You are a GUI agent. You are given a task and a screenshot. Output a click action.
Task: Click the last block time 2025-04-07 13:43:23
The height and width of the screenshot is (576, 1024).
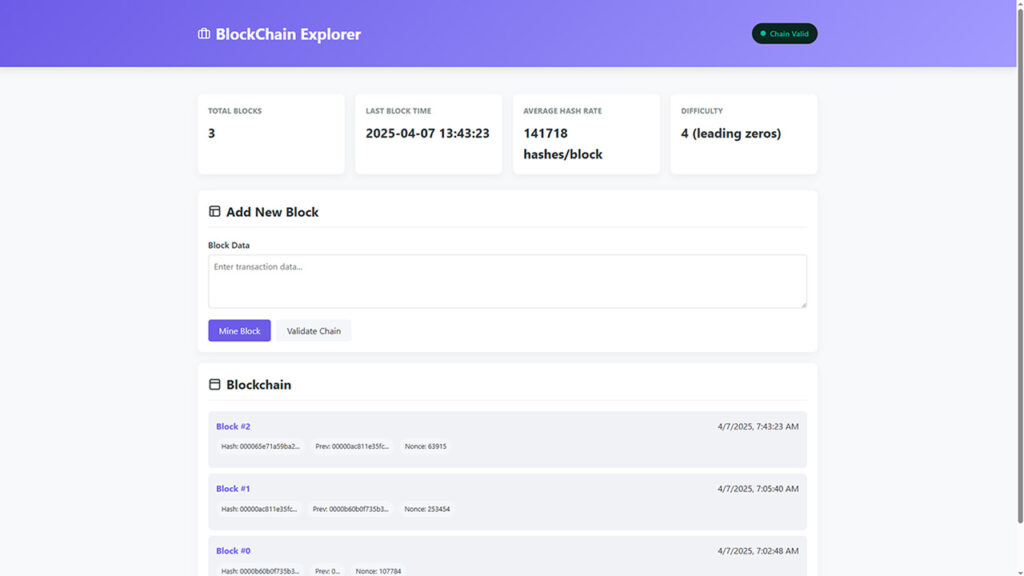point(427,133)
